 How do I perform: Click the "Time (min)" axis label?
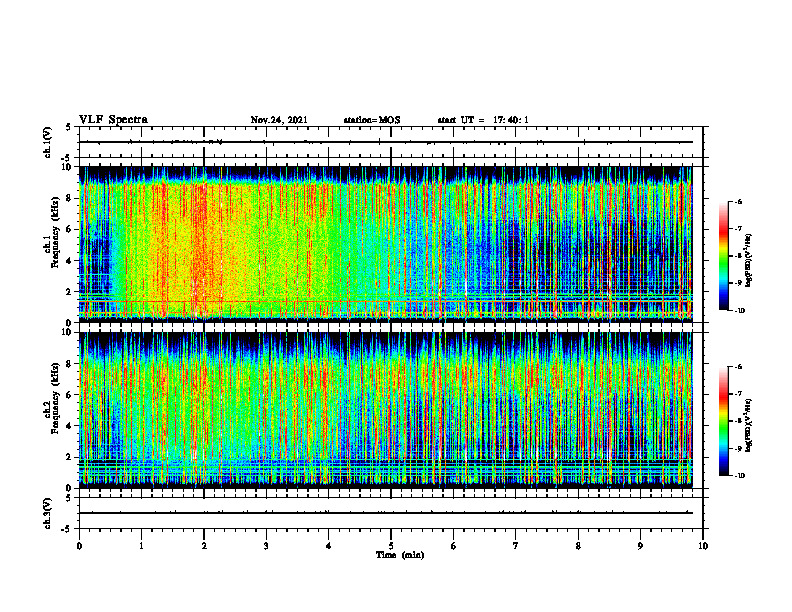pos(400,555)
